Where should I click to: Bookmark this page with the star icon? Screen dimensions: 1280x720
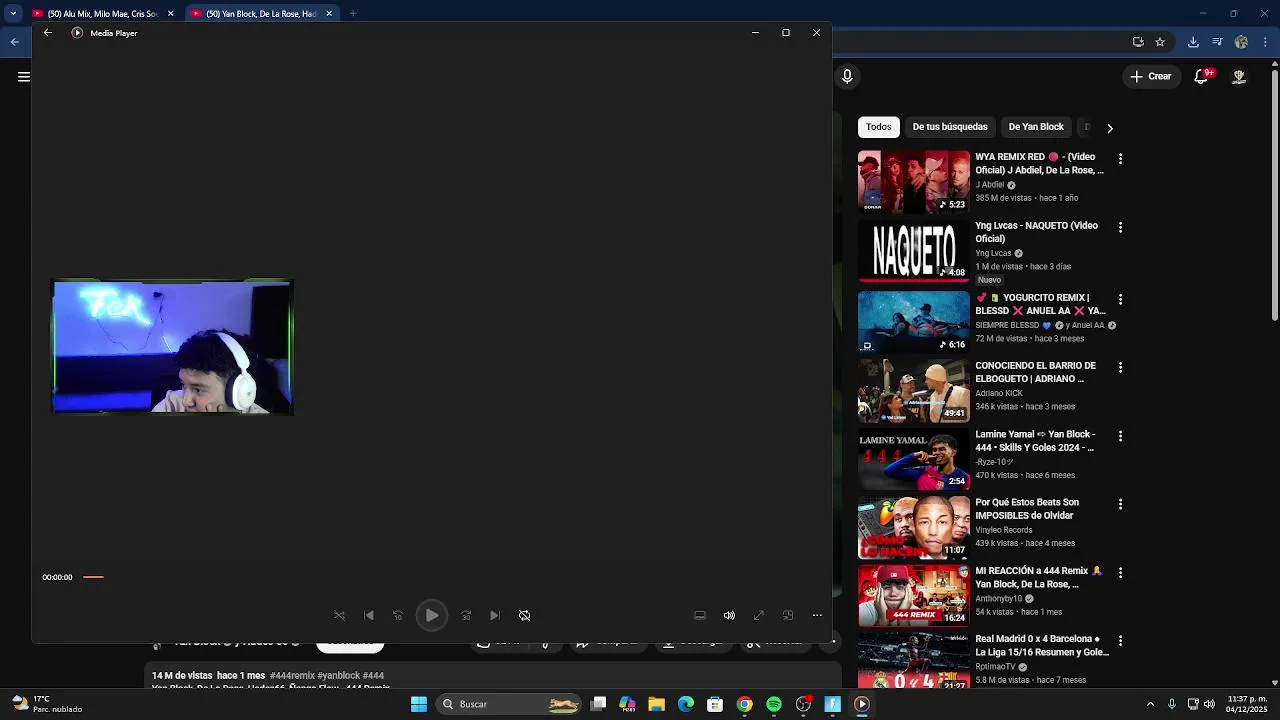tap(1160, 42)
